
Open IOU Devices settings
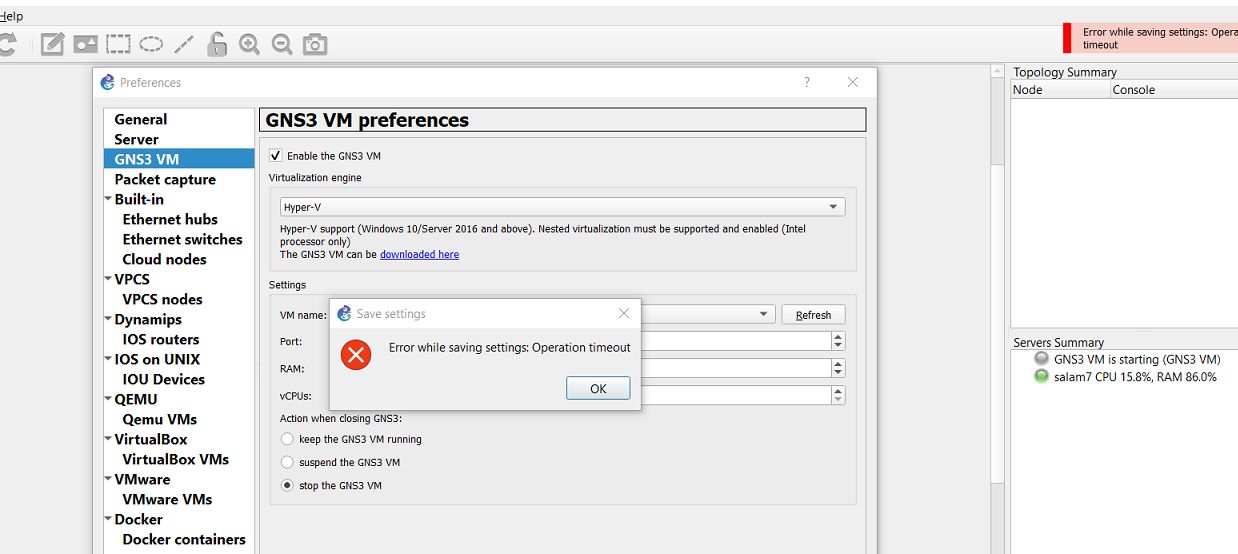163,379
